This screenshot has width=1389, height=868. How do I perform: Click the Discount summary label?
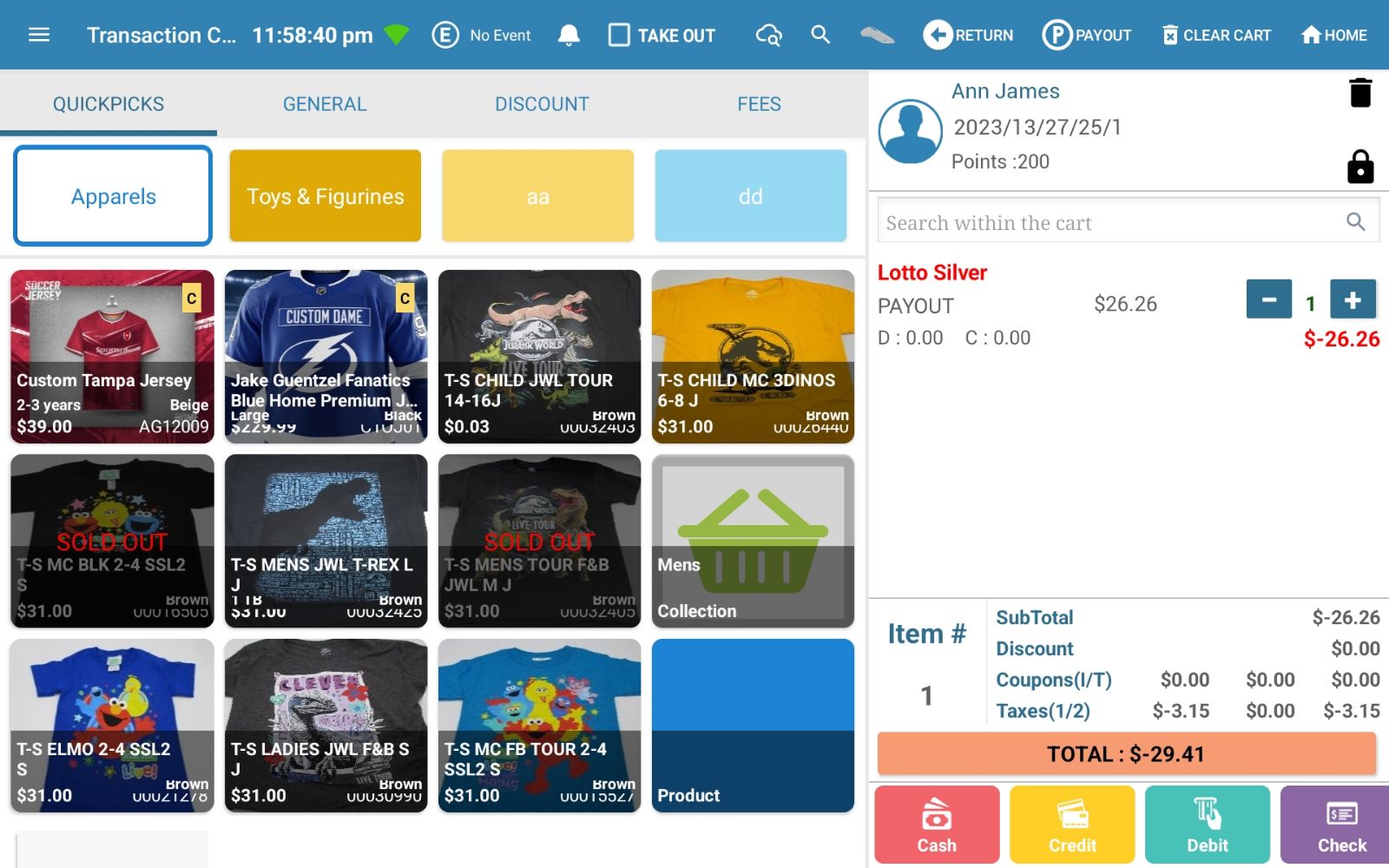pos(1035,648)
